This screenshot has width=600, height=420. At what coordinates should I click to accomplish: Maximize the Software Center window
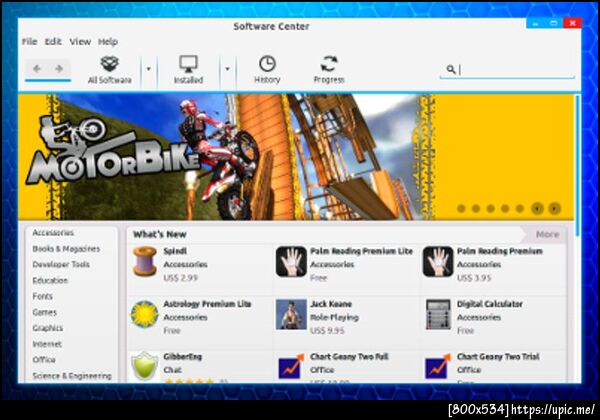tap(553, 23)
